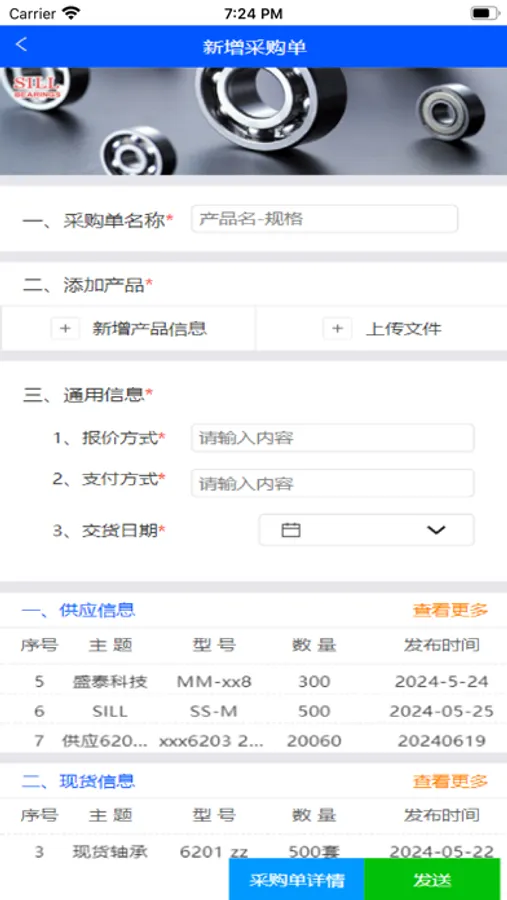The height and width of the screenshot is (900, 507).
Task: Focus the 采购单名称 input field
Action: [x=324, y=219]
